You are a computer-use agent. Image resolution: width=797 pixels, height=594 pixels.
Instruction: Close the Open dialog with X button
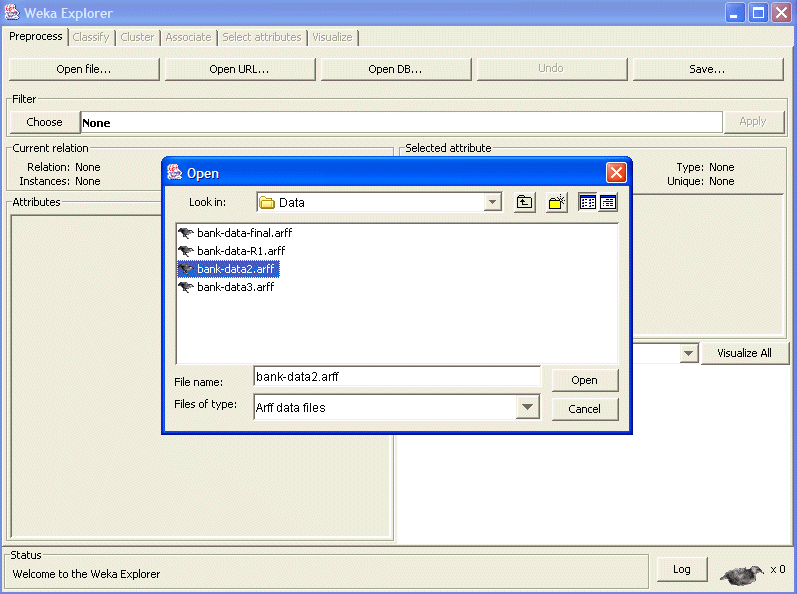616,172
